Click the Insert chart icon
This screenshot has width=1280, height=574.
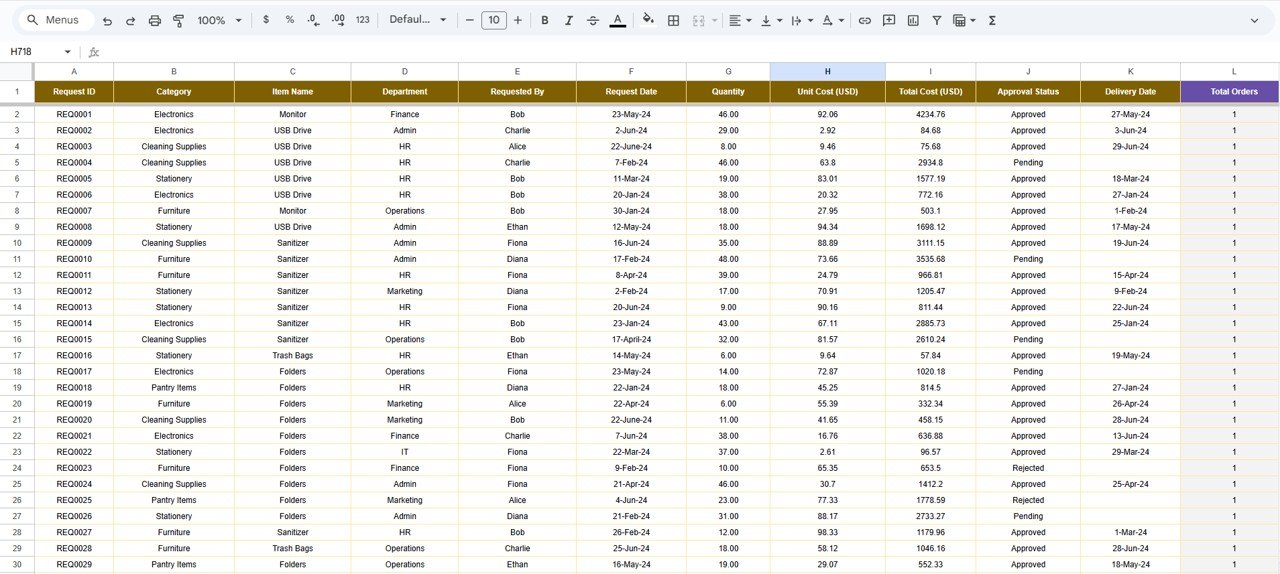[x=913, y=20]
